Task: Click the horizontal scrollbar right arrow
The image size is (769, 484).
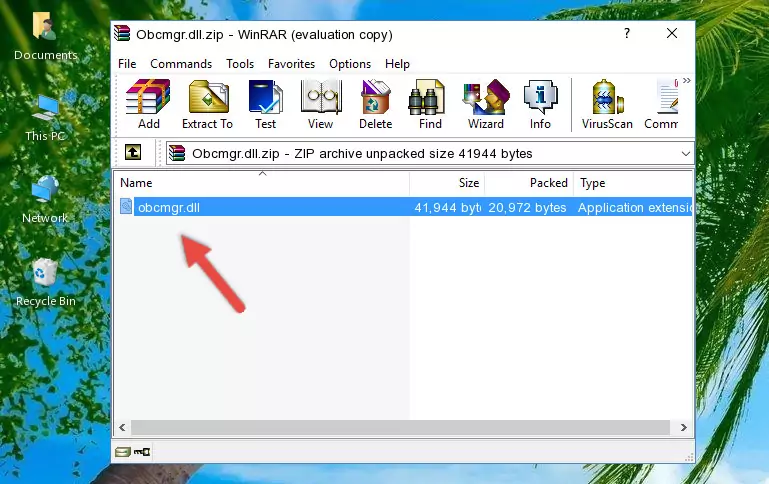Action: [684, 427]
